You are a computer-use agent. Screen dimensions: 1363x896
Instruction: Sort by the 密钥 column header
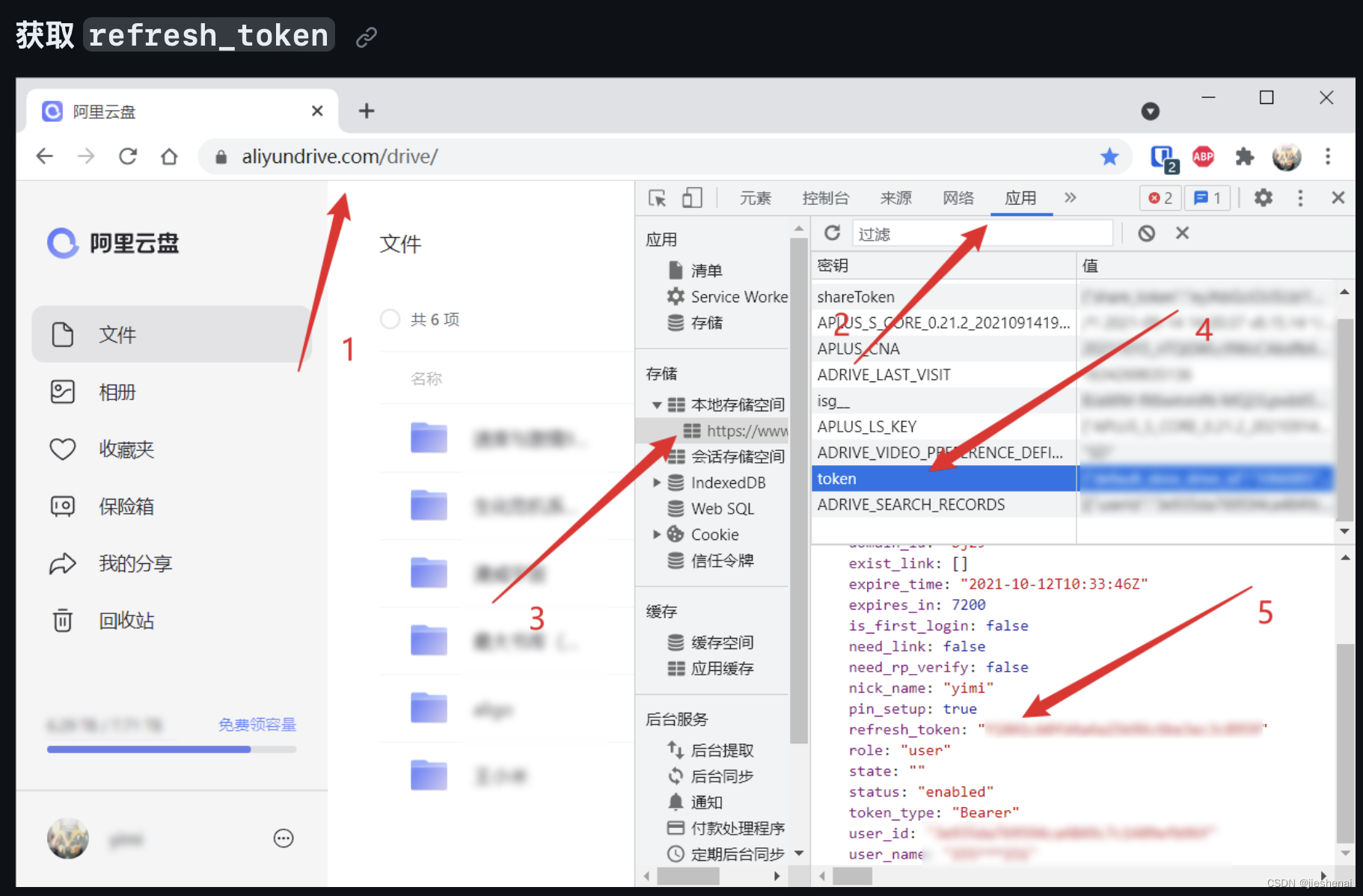point(943,266)
